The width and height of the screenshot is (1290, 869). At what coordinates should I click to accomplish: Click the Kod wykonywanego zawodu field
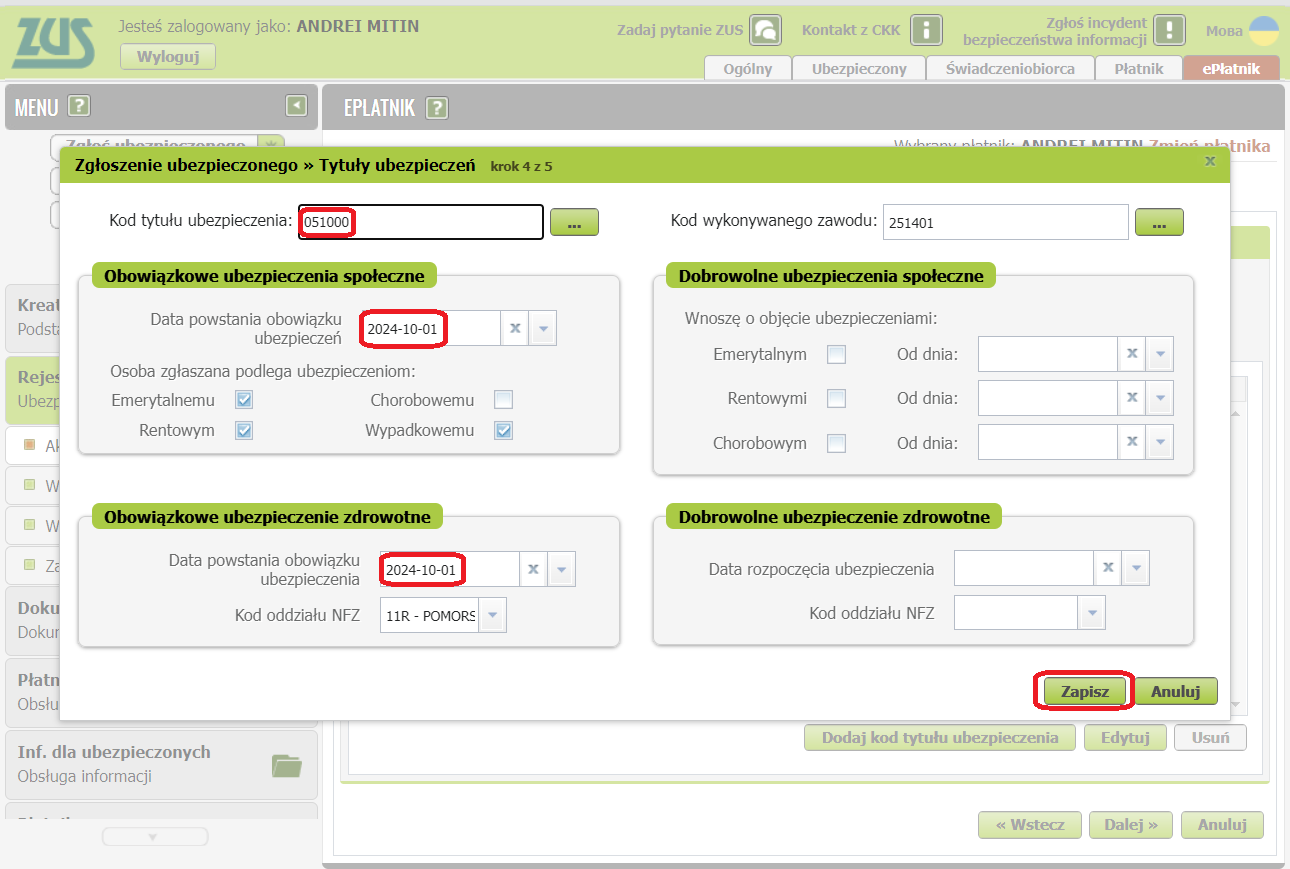[x=1004, y=223]
